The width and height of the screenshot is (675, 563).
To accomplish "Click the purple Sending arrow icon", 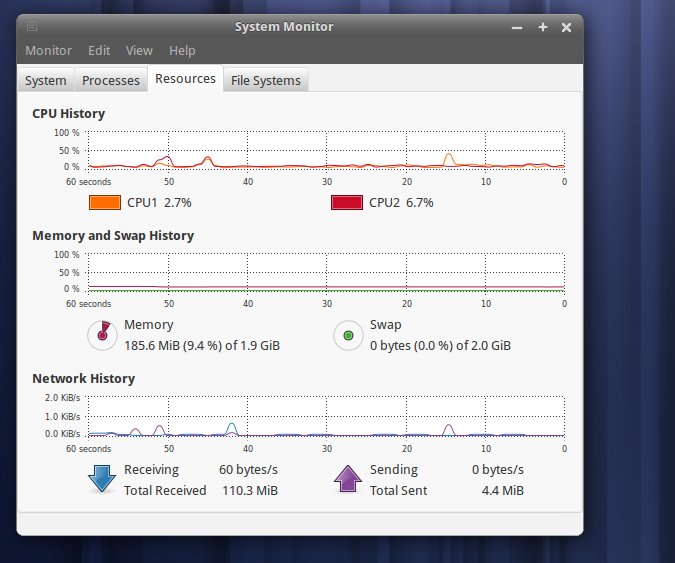I will point(348,479).
